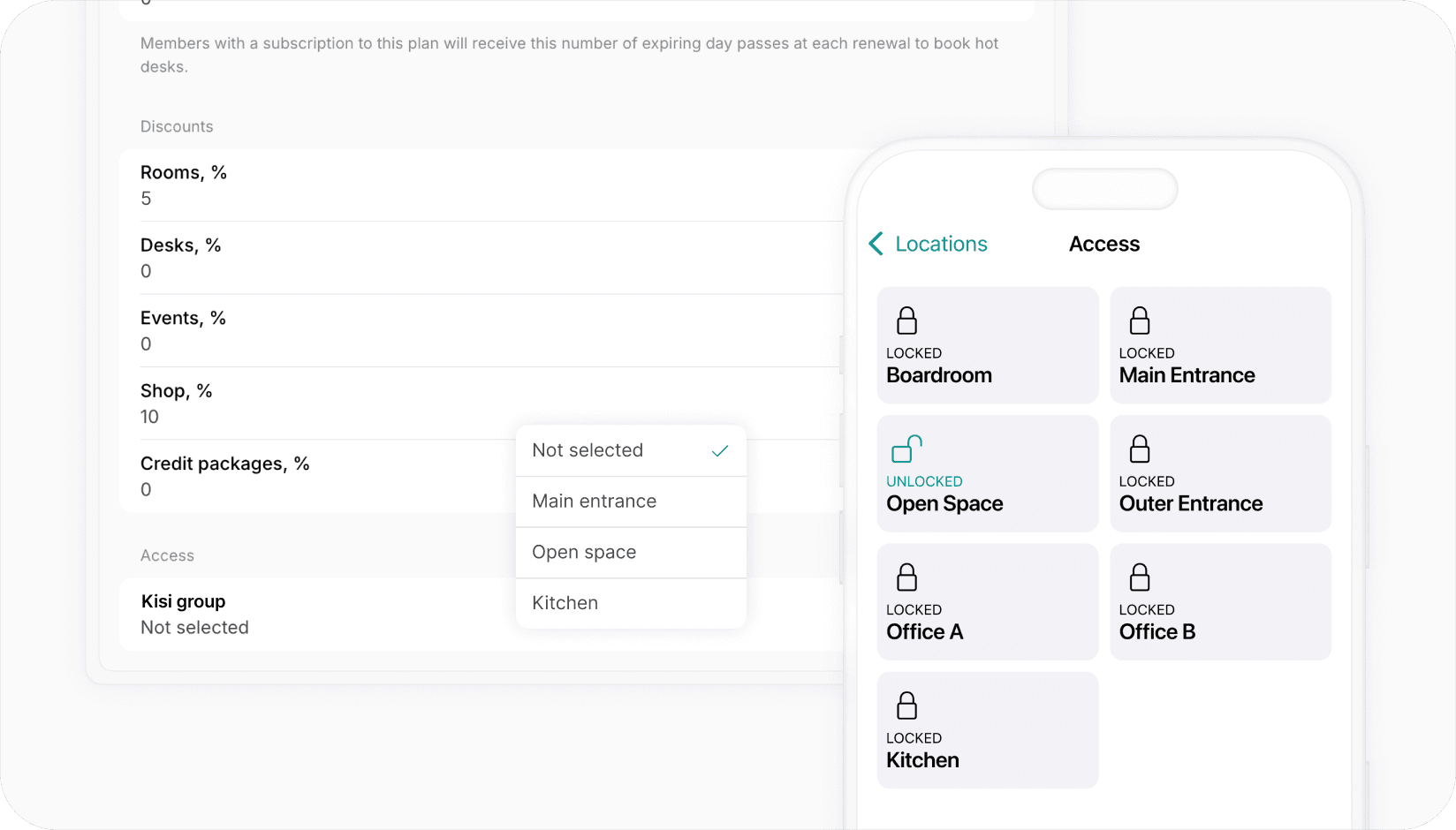Click the Office B padlock icon

(x=1140, y=577)
